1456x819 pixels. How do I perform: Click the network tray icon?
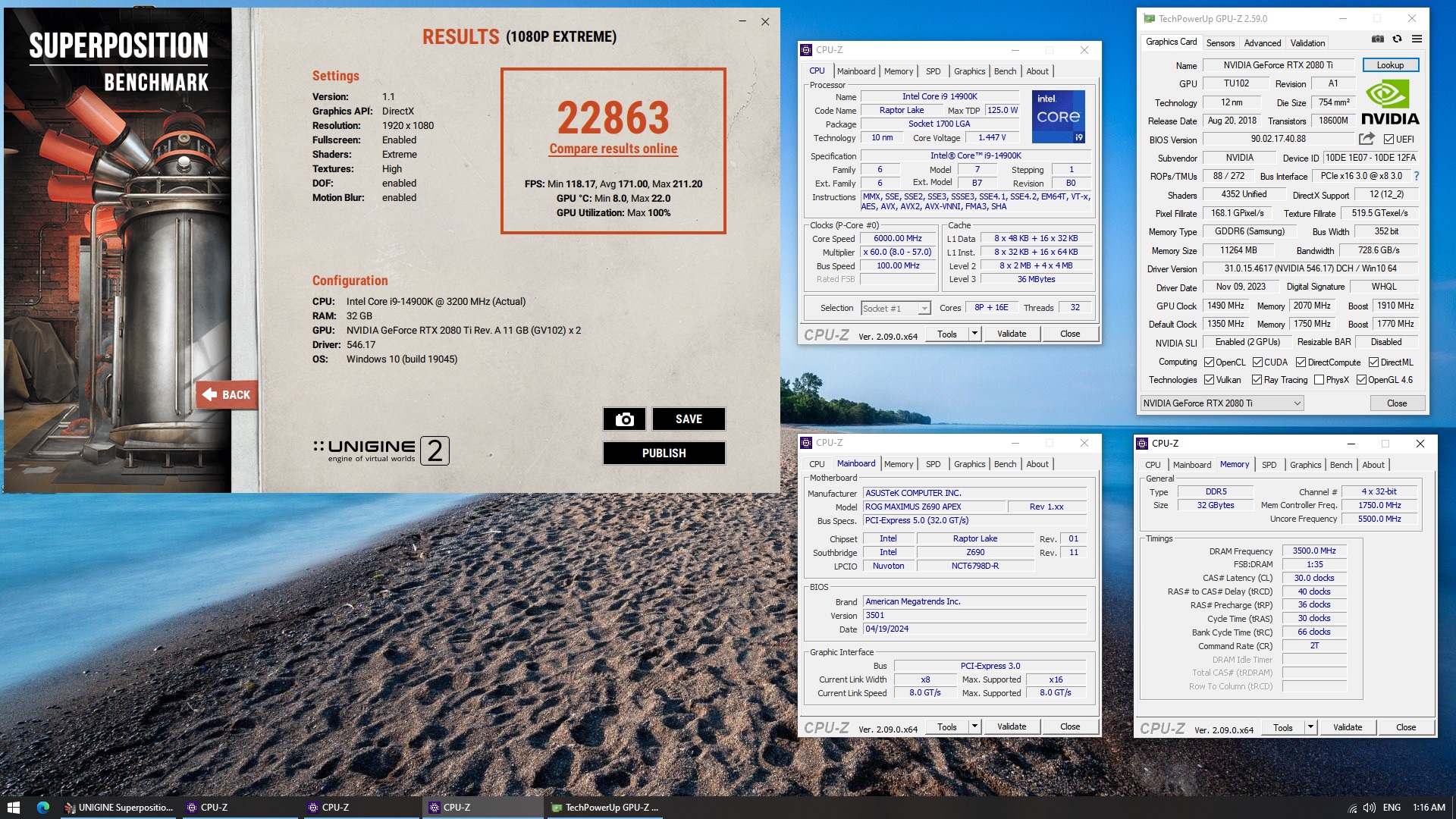click(1351, 808)
